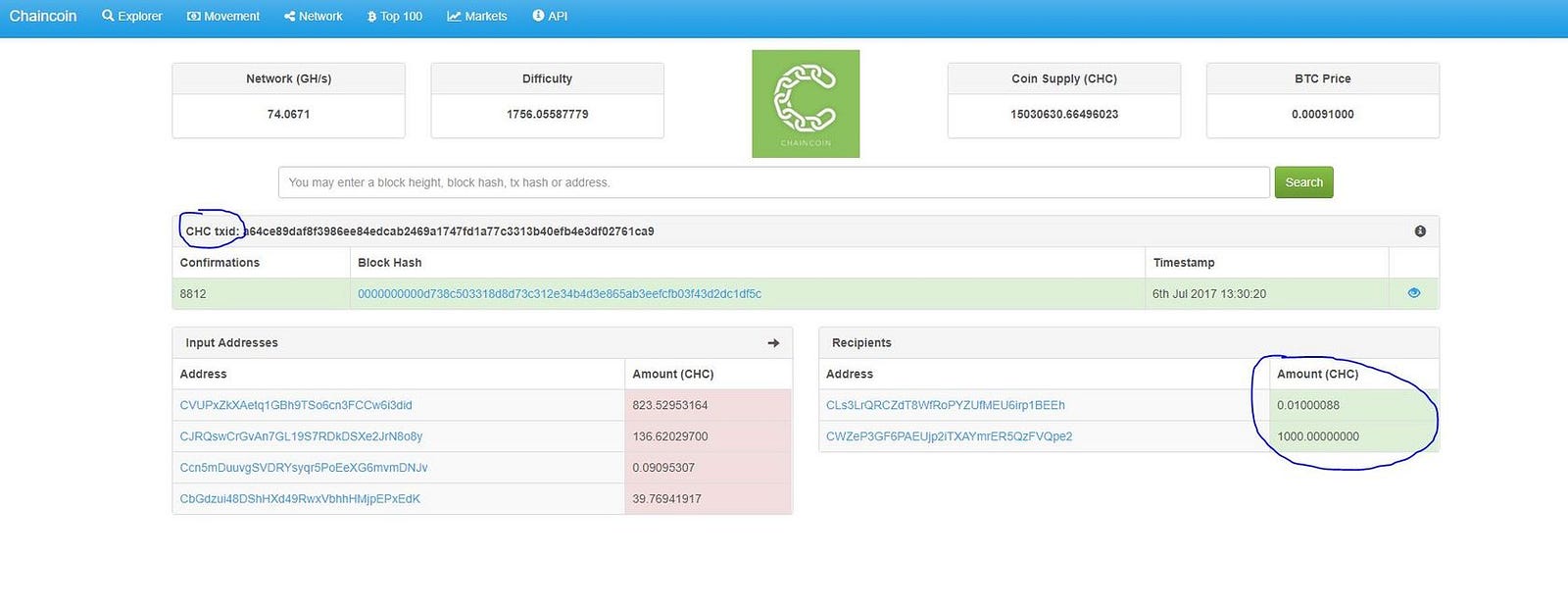Screen dimensions: 1568x610
Task: Click the BTC Price heading
Action: tap(1323, 78)
